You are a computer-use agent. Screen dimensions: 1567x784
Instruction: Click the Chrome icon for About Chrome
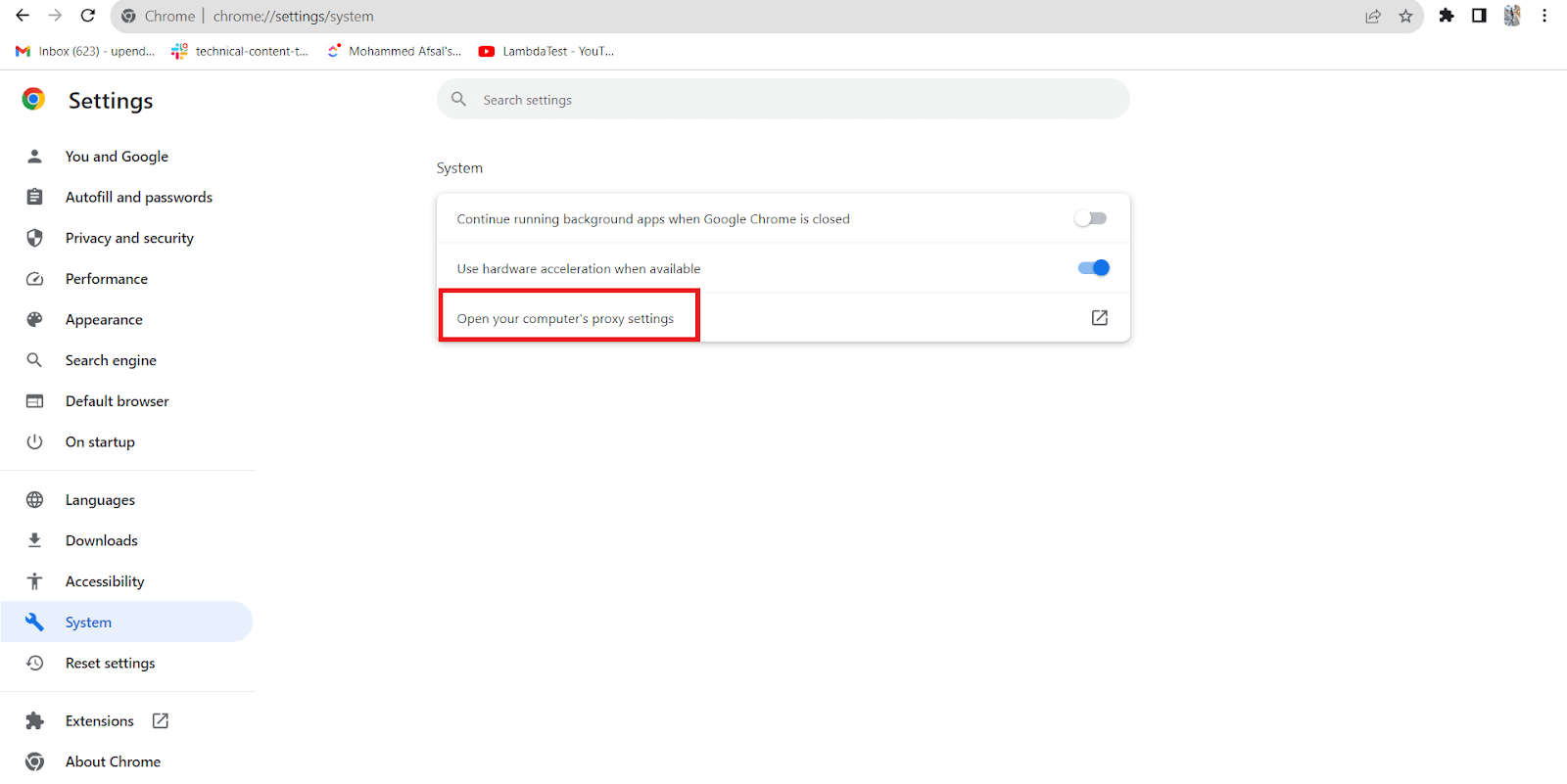[34, 761]
